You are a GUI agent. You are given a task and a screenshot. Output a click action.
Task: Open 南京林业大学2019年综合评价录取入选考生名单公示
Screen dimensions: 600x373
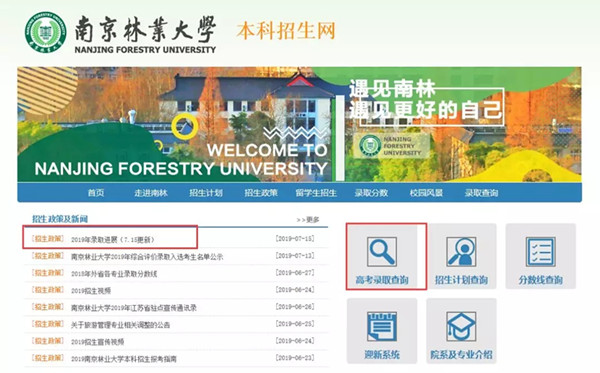click(x=147, y=257)
